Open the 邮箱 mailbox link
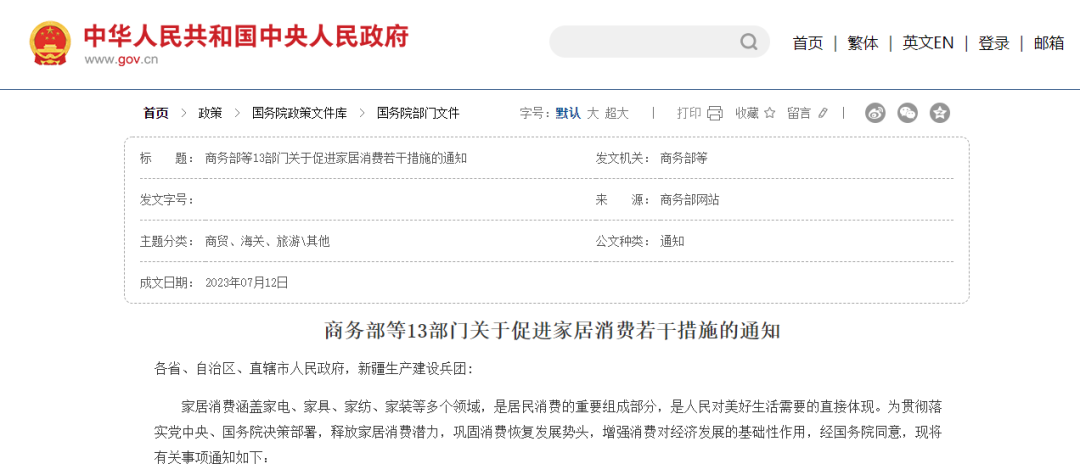The height and width of the screenshot is (475, 1080). pos(1049,43)
